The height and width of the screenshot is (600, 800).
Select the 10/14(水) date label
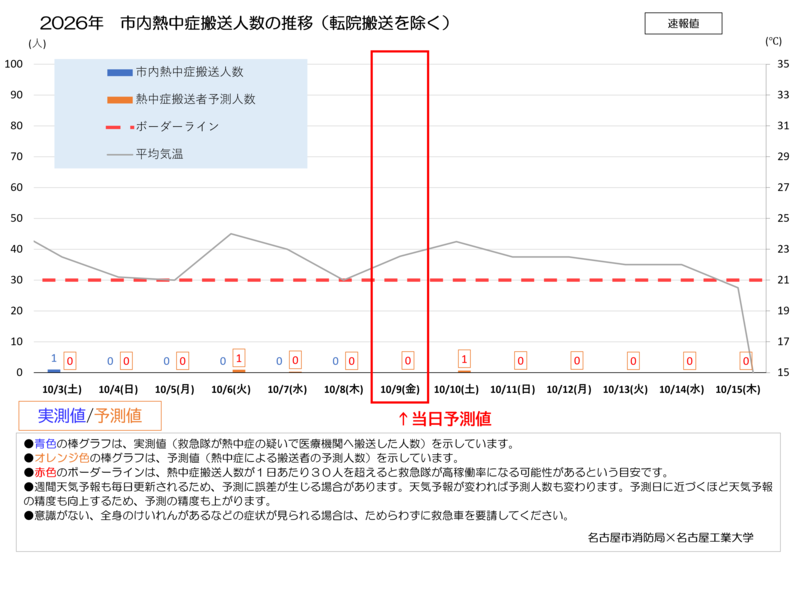(682, 389)
